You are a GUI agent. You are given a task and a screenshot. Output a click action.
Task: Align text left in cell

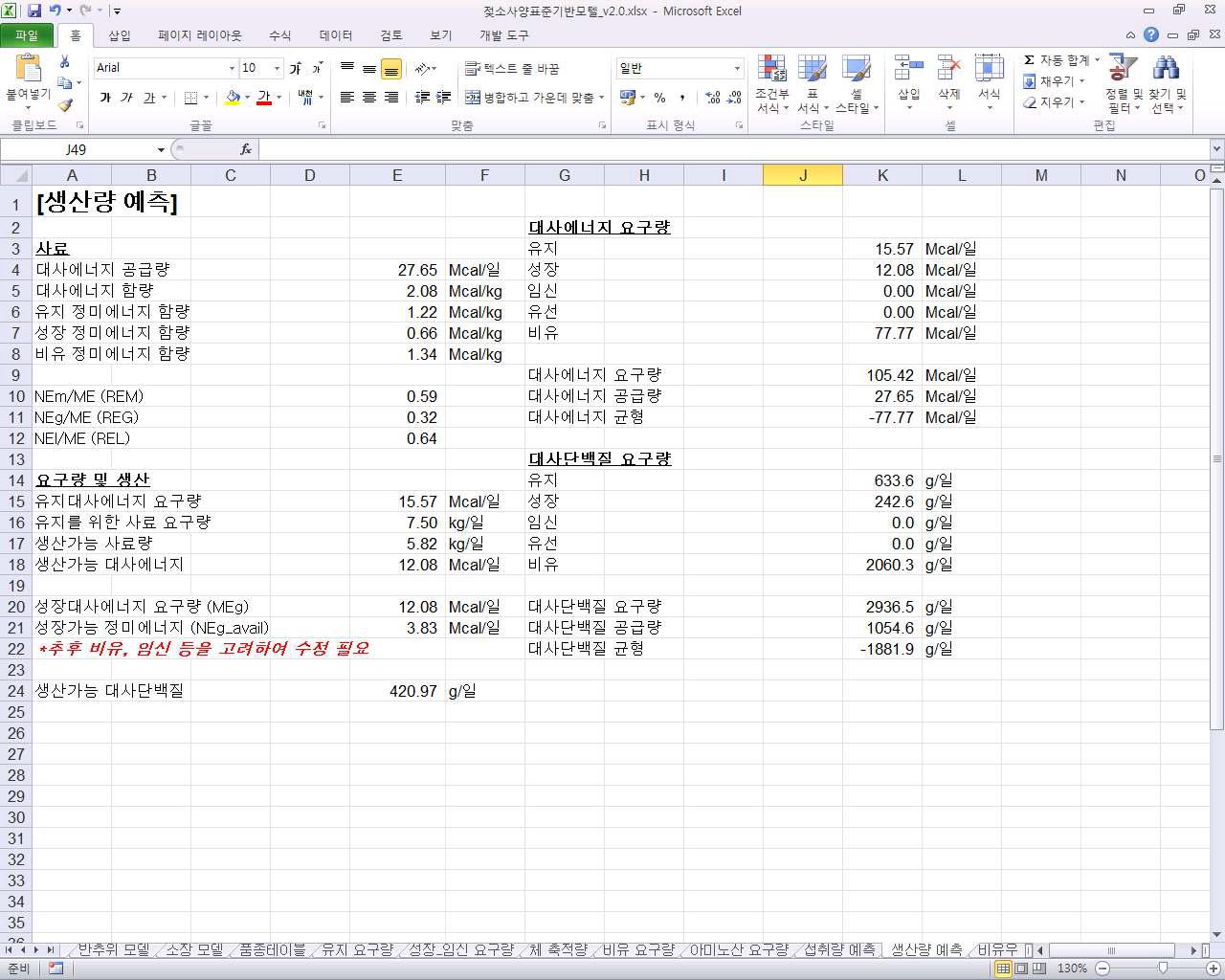[x=347, y=98]
